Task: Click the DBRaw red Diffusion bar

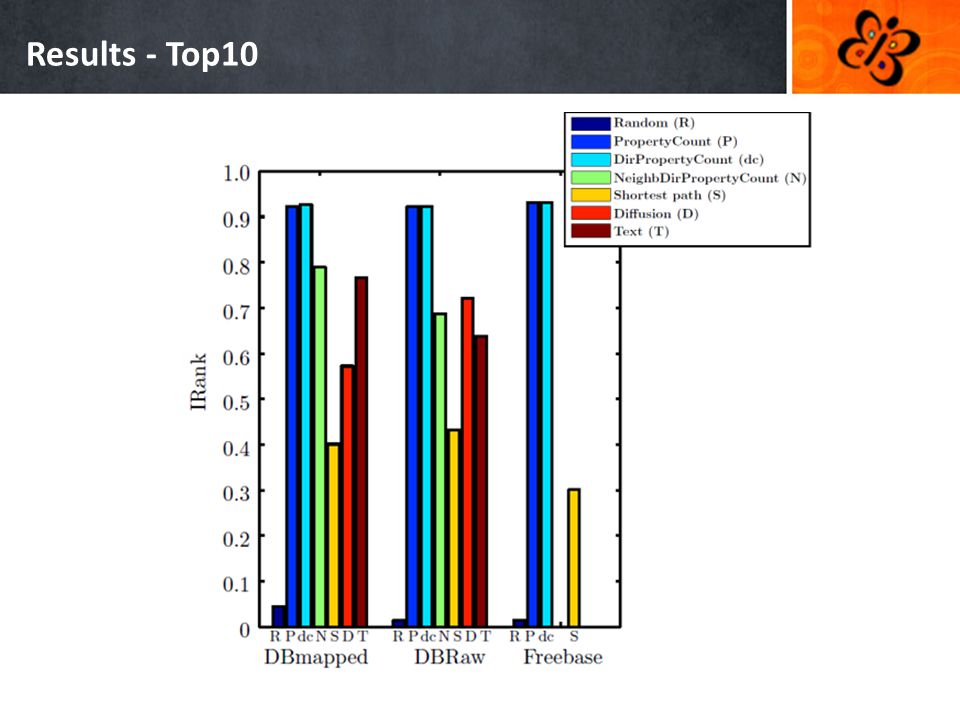Action: pos(468,462)
